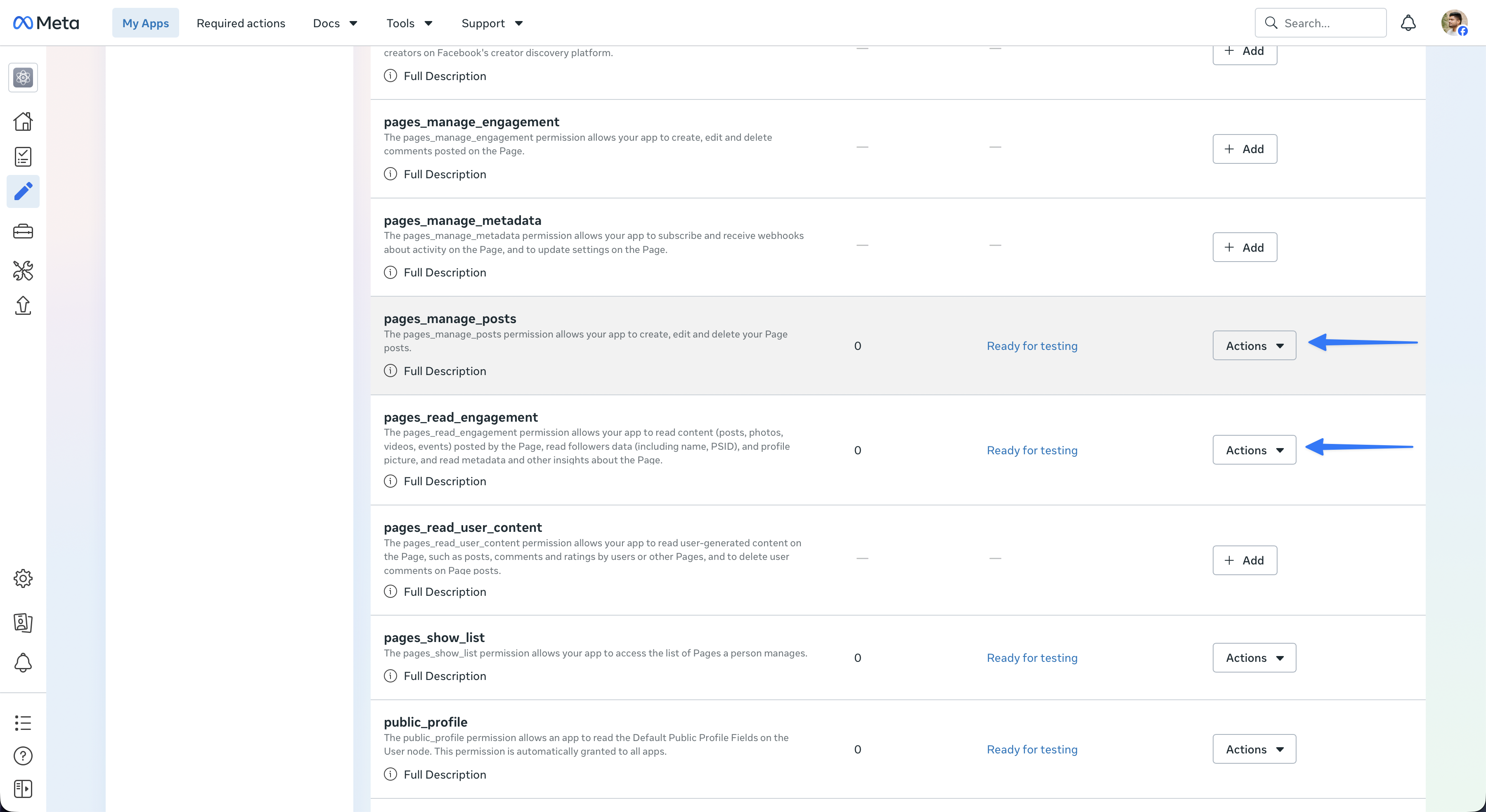Open the briefcase sidebar icon

23,231
